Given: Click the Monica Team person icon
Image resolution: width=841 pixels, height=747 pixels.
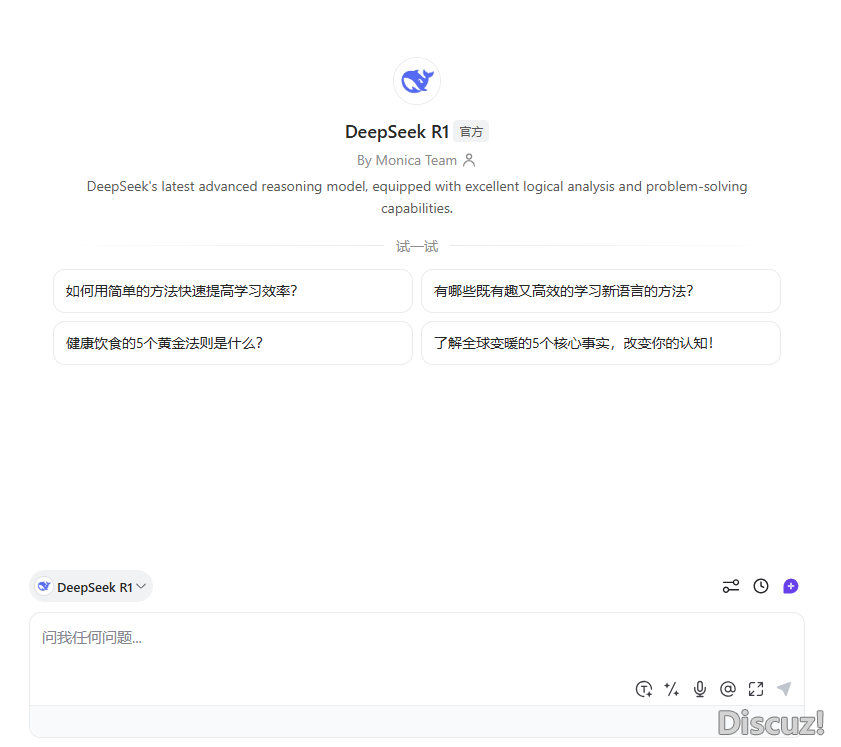Looking at the screenshot, I should coord(469,160).
